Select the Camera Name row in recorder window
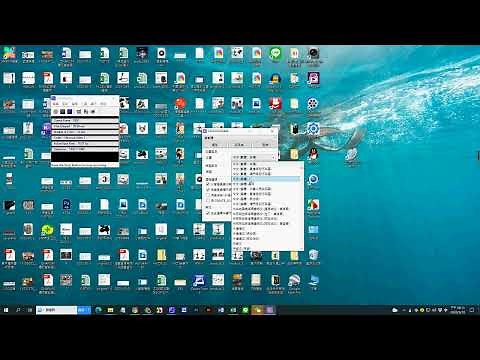Image resolution: width=480 pixels, height=360 pixels. [x=85, y=120]
